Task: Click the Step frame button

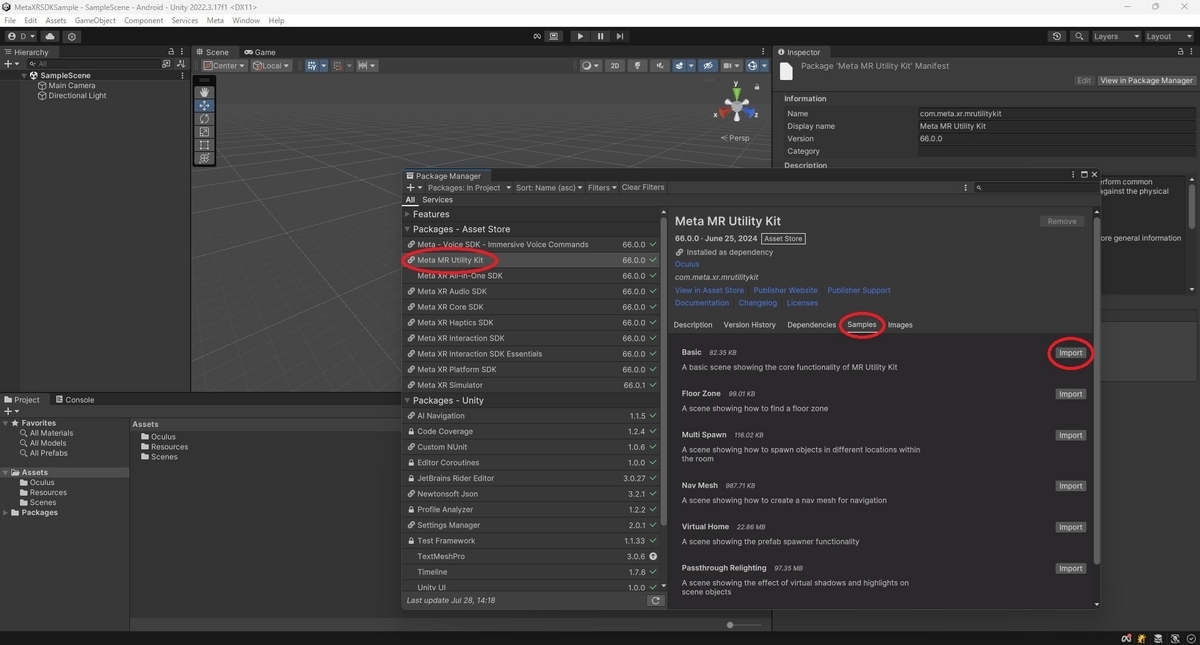Action: click(620, 36)
